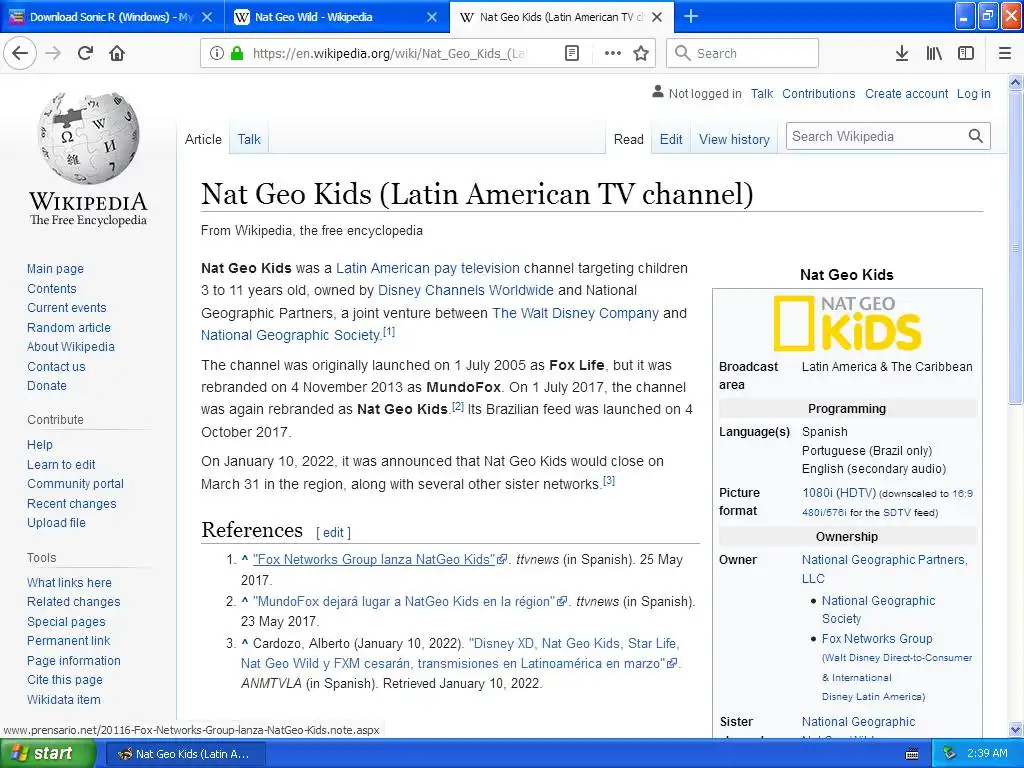
Task: Open Main page in sidebar
Action: tap(56, 268)
